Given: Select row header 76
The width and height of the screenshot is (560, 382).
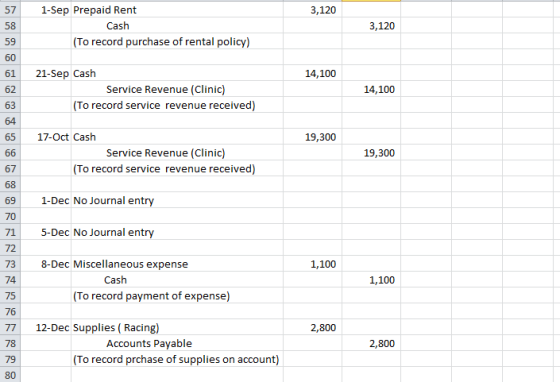Looking at the screenshot, I should (10, 312).
